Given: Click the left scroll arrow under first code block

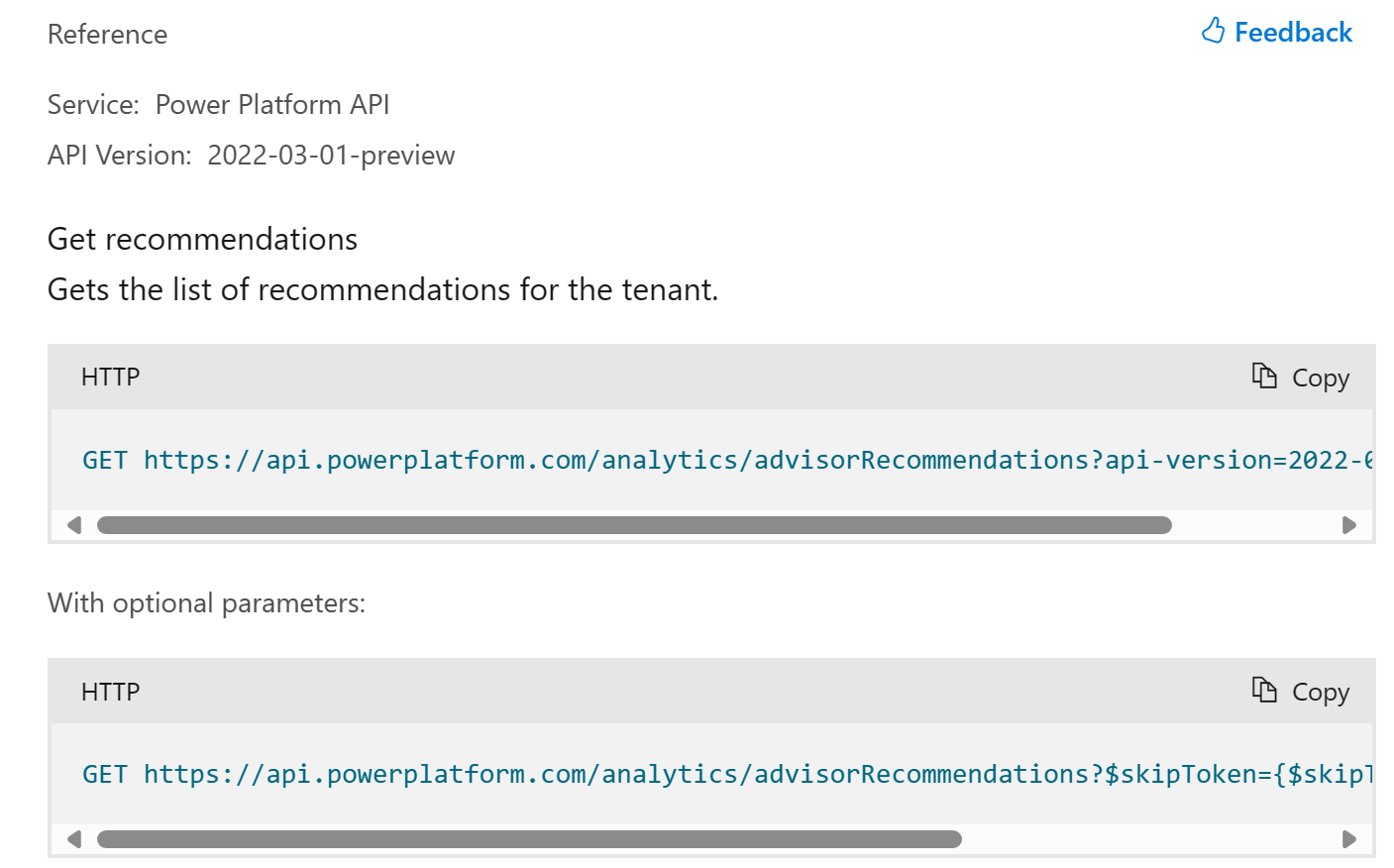Looking at the screenshot, I should tap(73, 524).
